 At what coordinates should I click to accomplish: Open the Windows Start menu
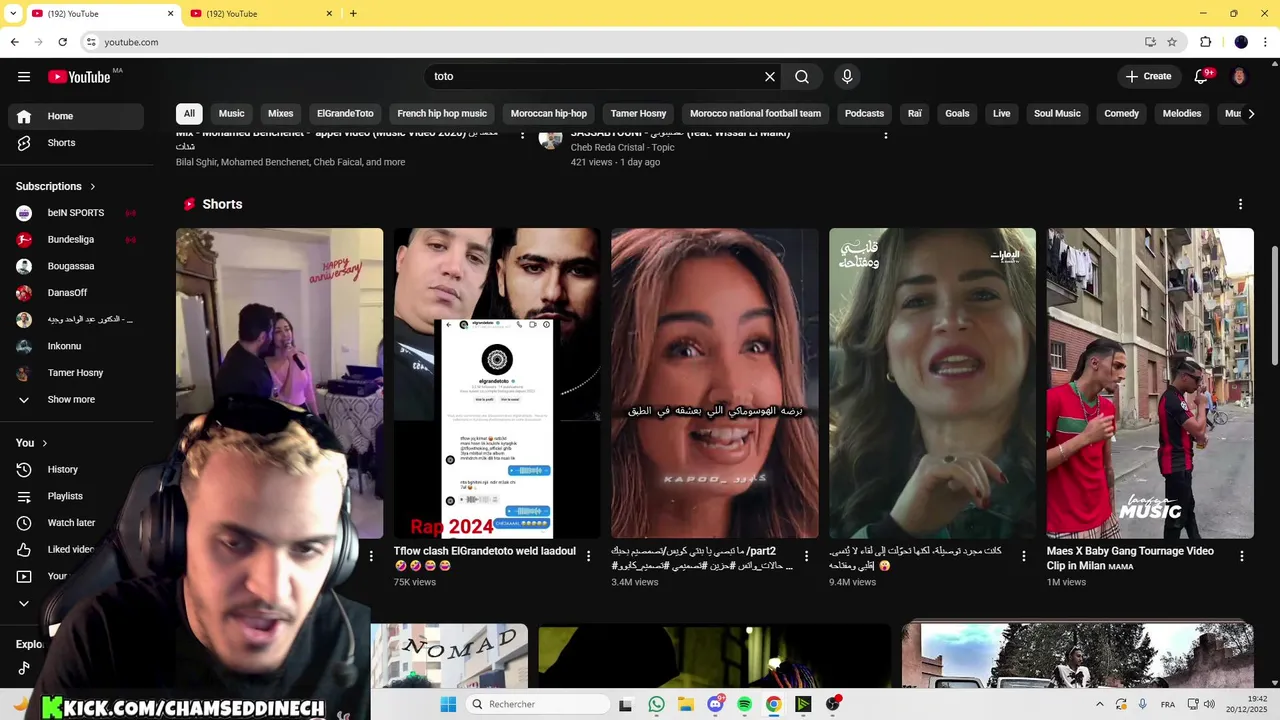tap(448, 704)
